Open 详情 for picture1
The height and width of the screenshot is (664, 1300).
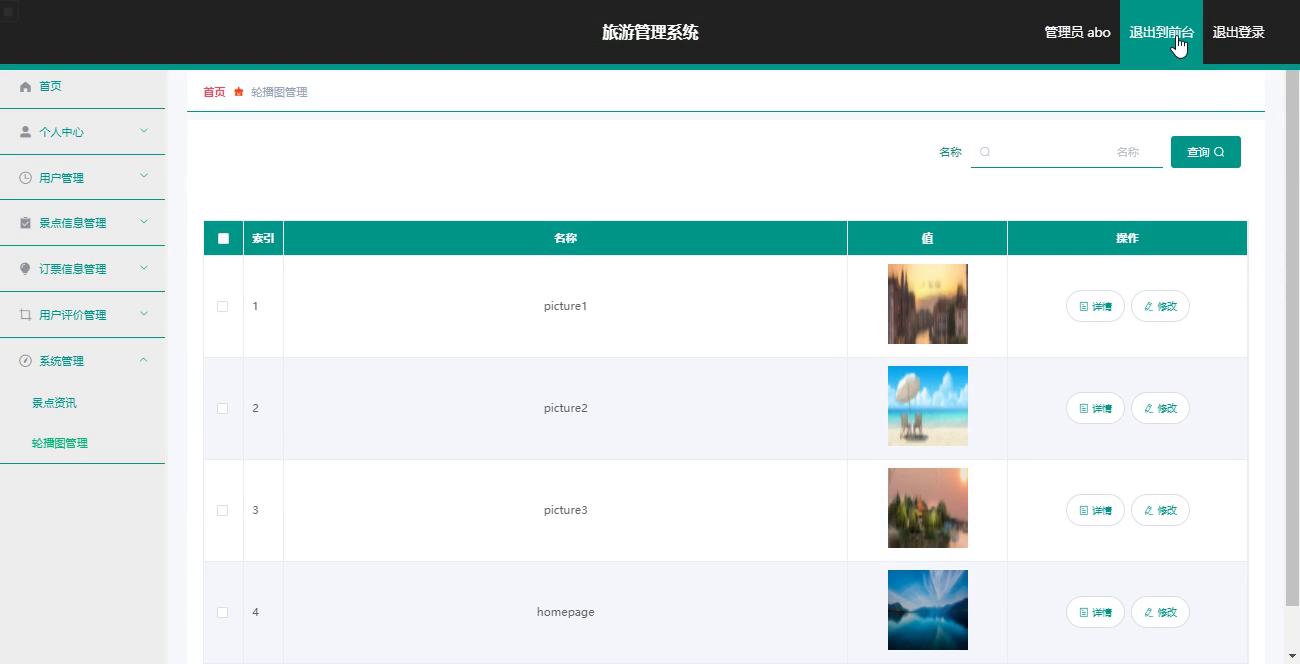(x=1095, y=306)
